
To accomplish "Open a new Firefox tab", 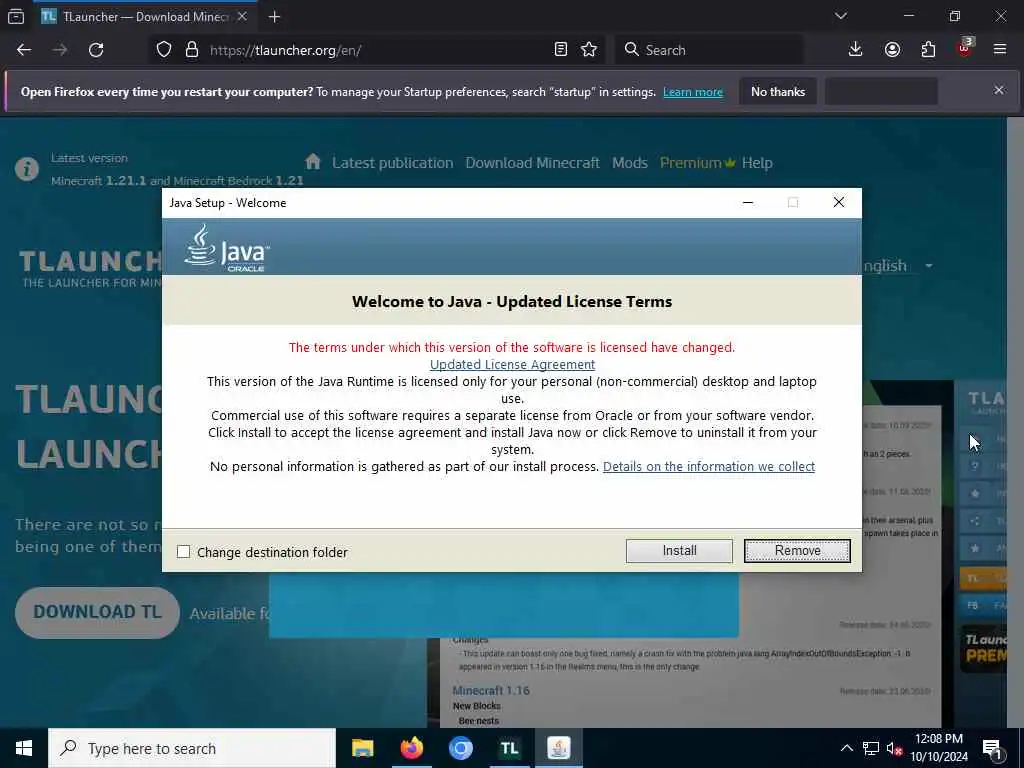I will click(274, 16).
